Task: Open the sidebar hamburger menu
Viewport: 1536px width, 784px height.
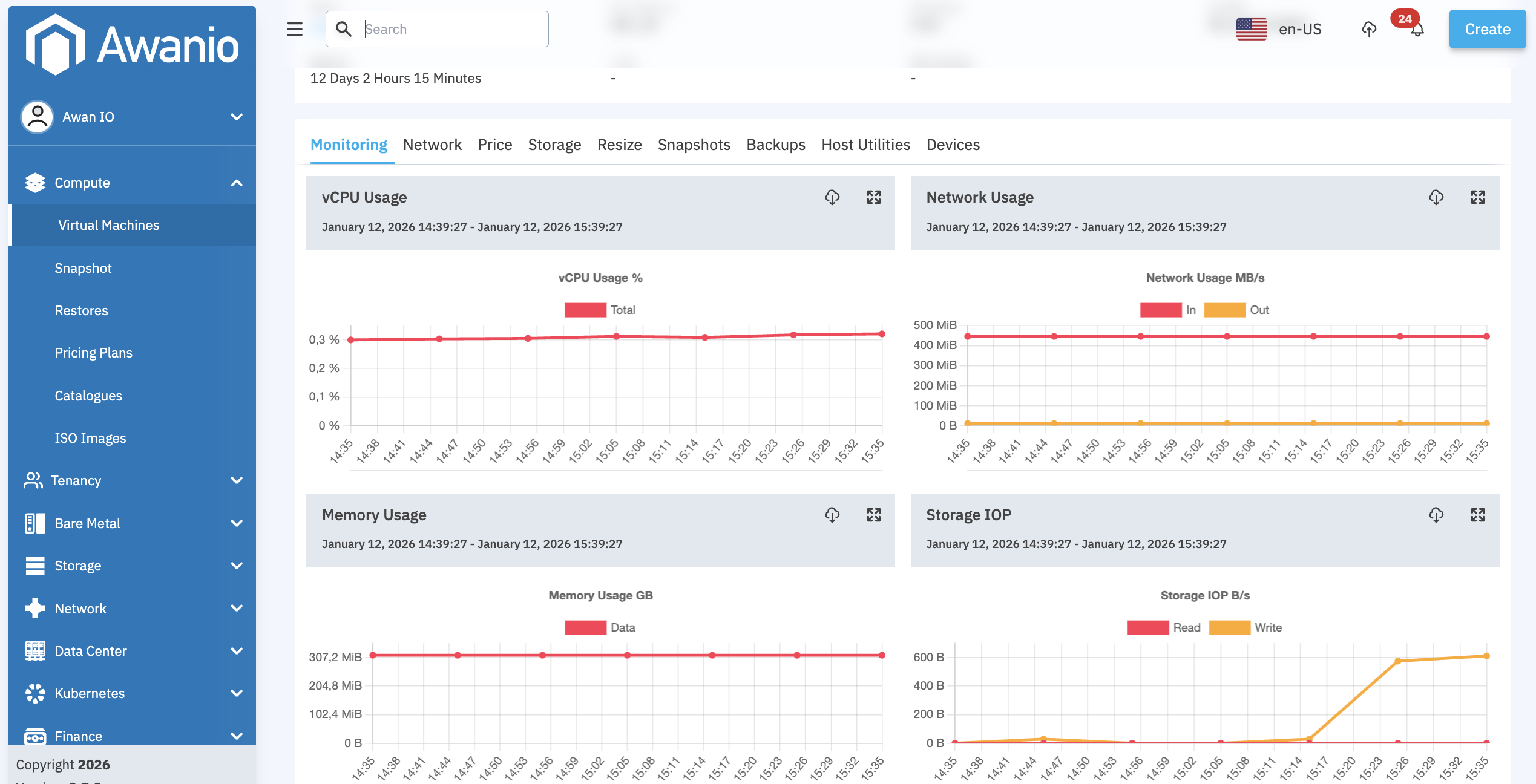Action: click(x=294, y=29)
